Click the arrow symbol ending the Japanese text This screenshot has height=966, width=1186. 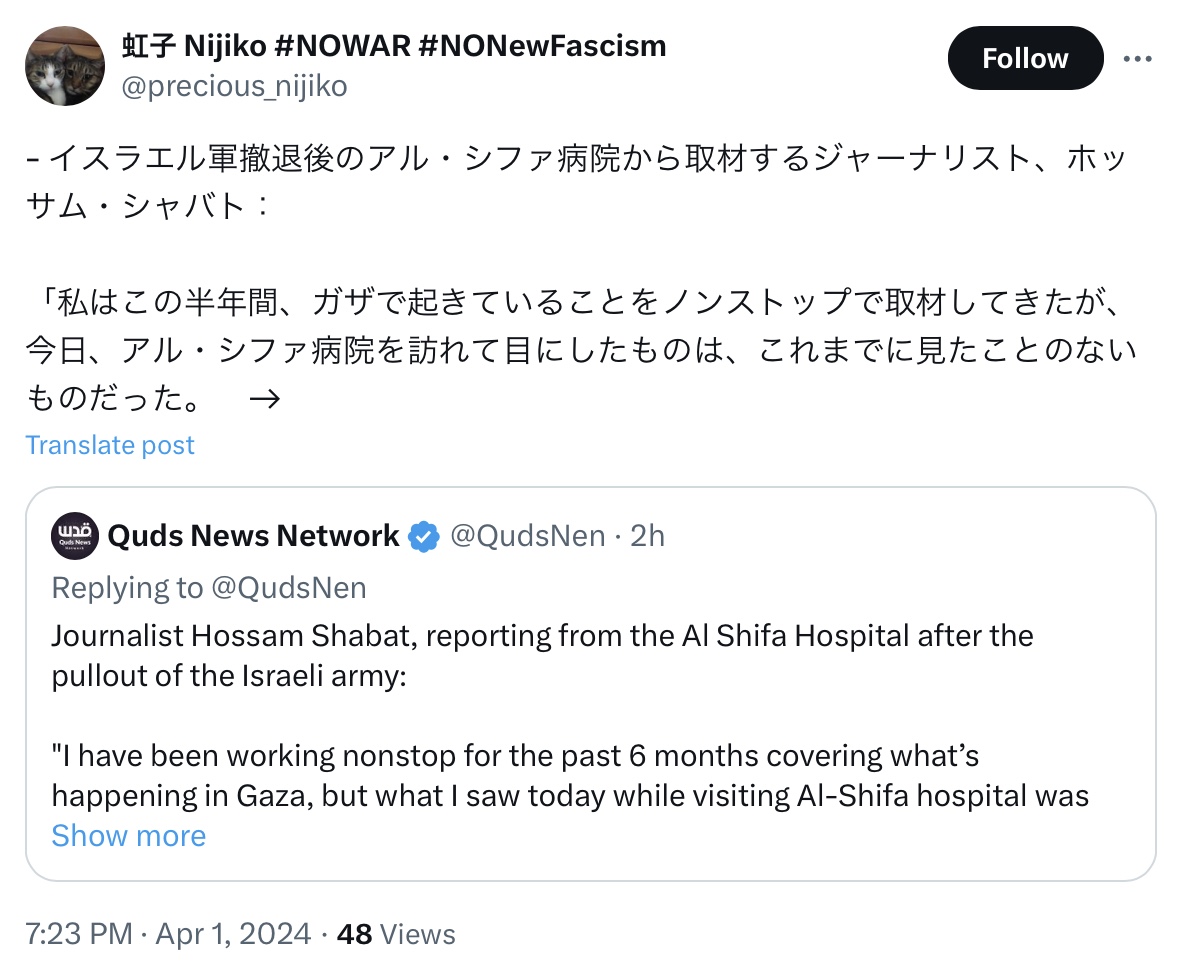coord(265,399)
